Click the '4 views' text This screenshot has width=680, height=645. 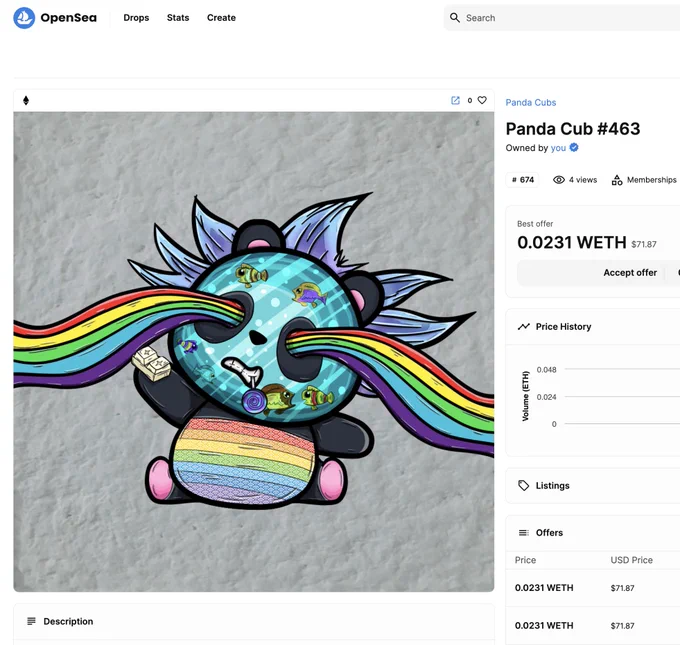(583, 180)
